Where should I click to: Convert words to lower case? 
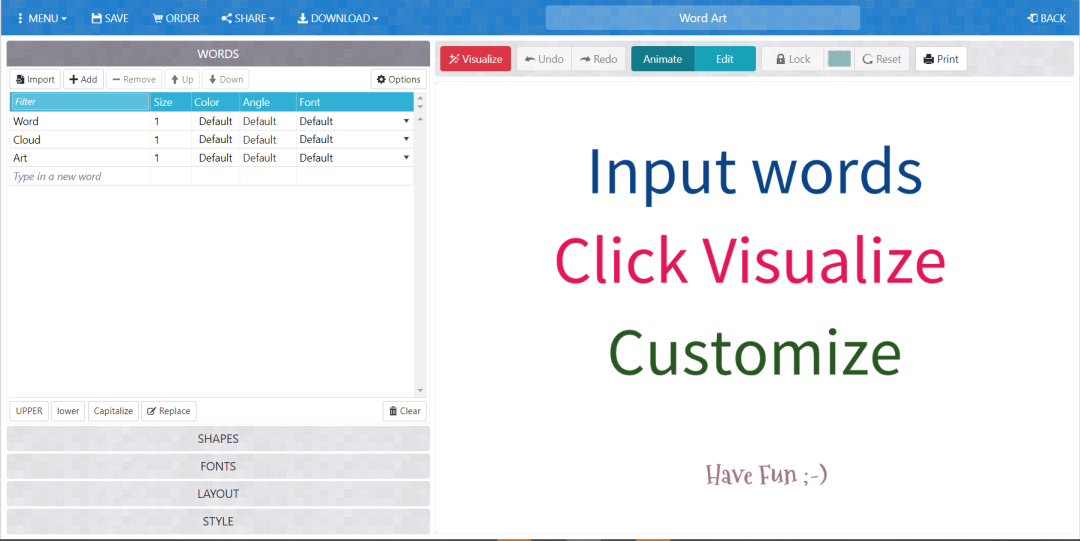click(68, 411)
